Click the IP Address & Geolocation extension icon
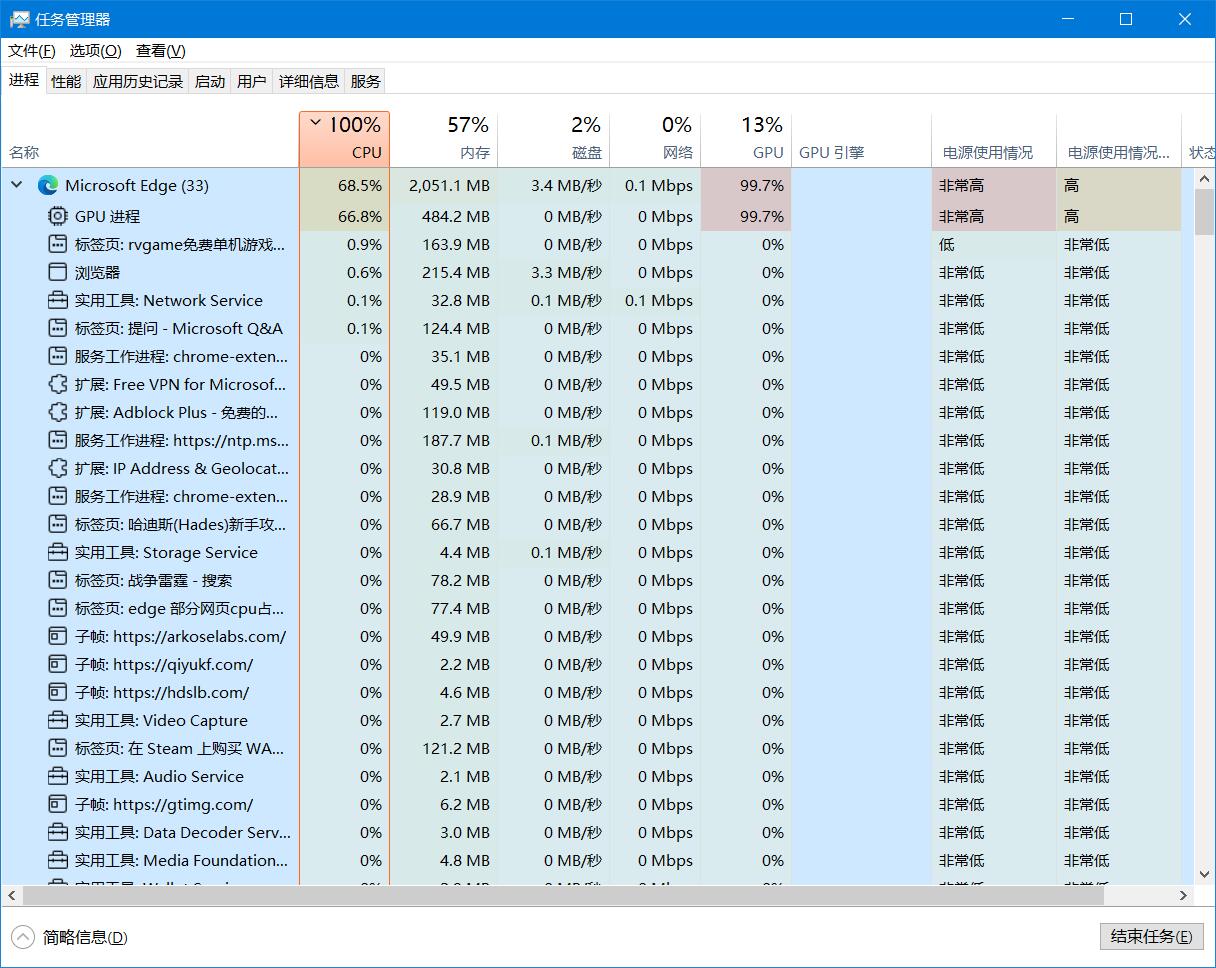This screenshot has width=1216, height=968. click(x=58, y=468)
